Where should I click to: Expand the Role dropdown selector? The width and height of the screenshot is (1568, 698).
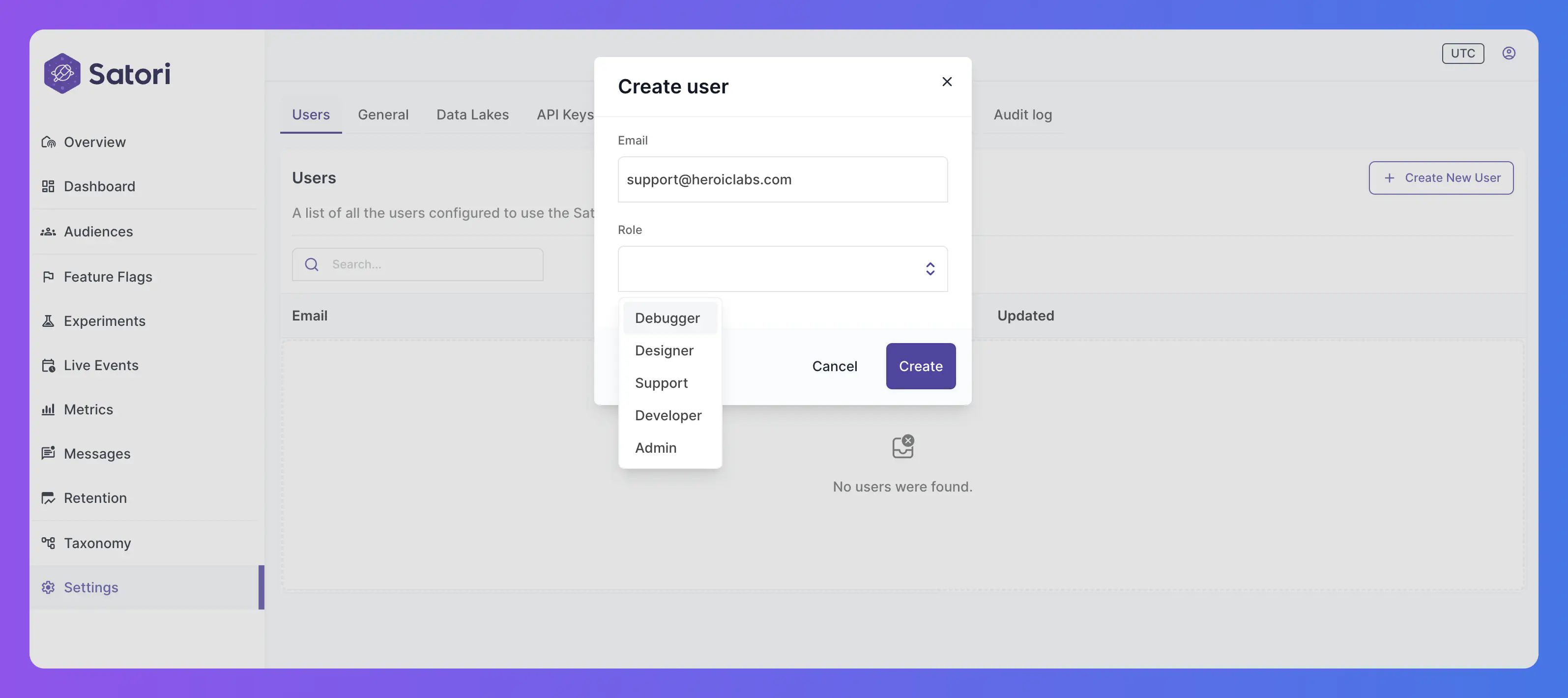tap(783, 268)
